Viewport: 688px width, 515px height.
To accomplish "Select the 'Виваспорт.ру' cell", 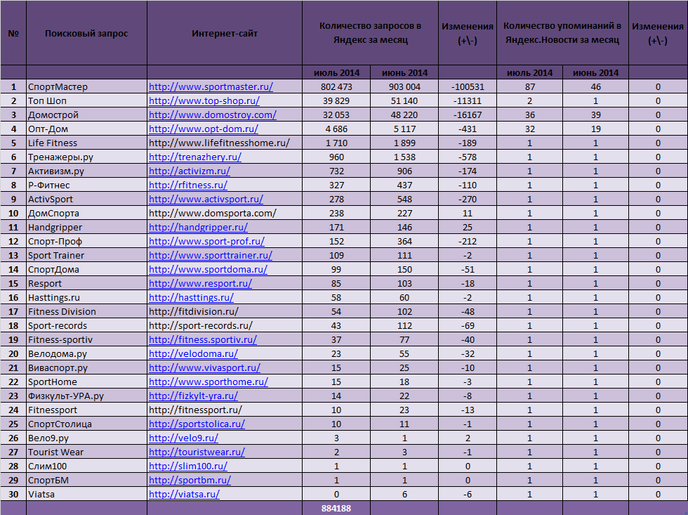I will [86, 368].
